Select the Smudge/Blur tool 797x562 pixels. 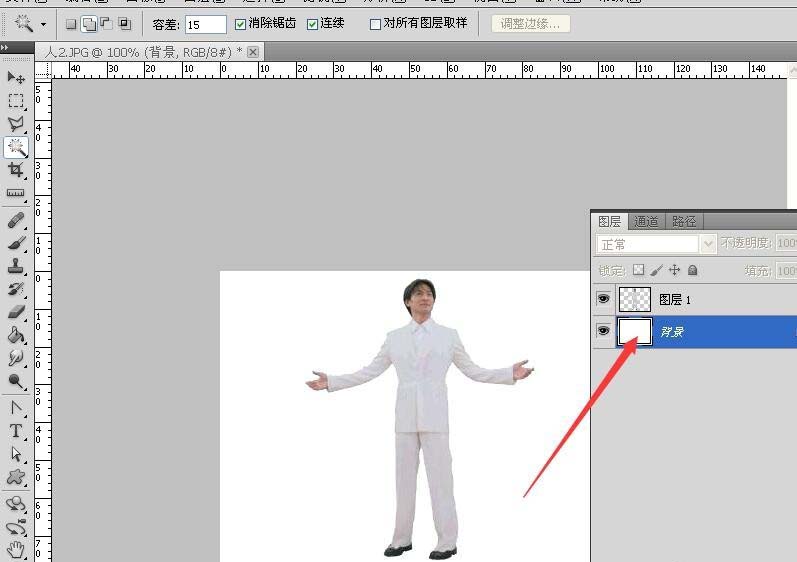point(16,358)
